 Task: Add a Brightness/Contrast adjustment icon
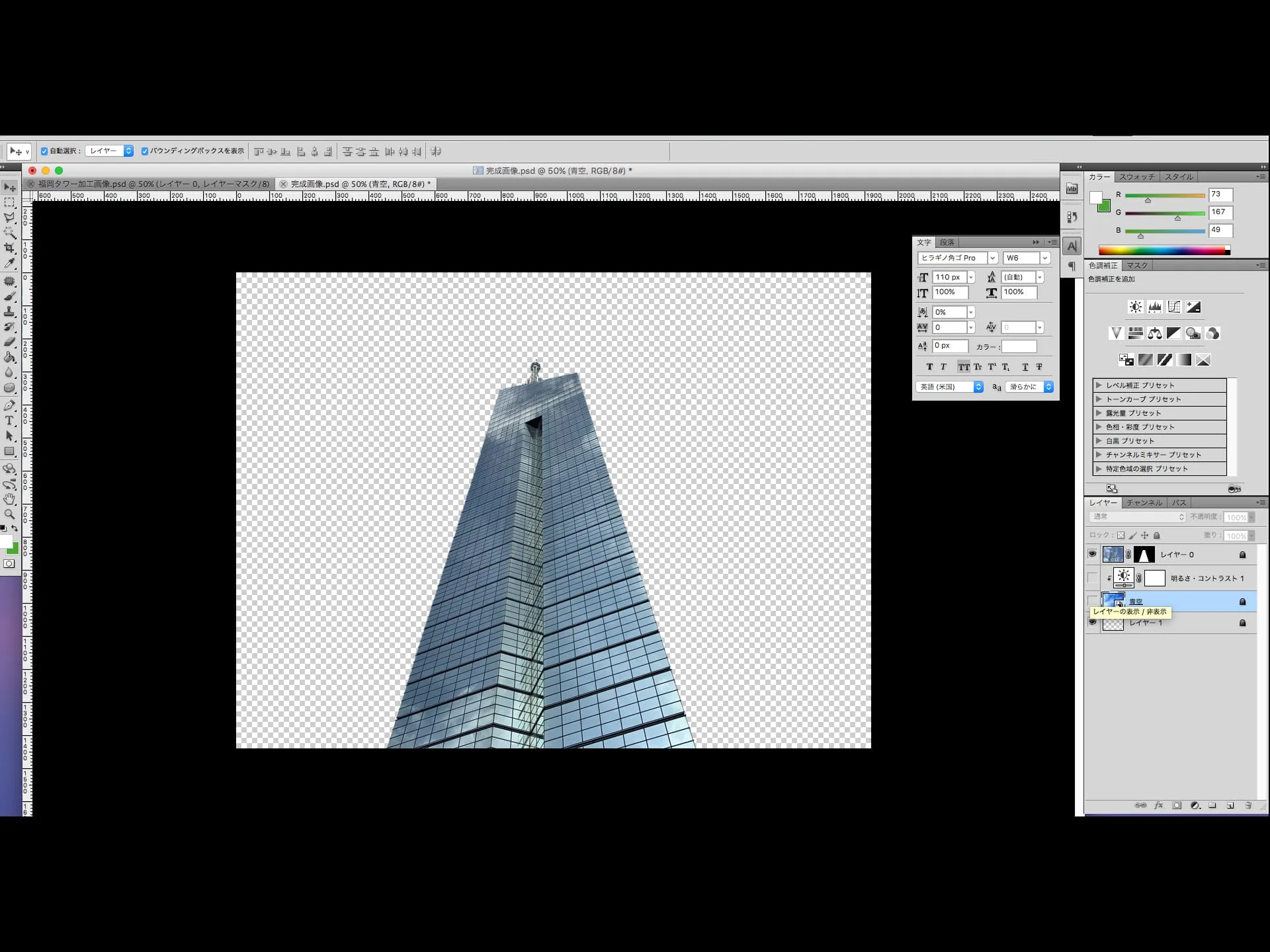(x=1135, y=307)
